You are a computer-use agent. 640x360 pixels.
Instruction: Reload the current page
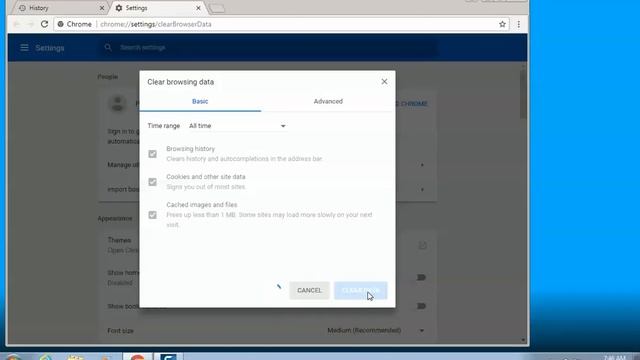[x=44, y=24]
